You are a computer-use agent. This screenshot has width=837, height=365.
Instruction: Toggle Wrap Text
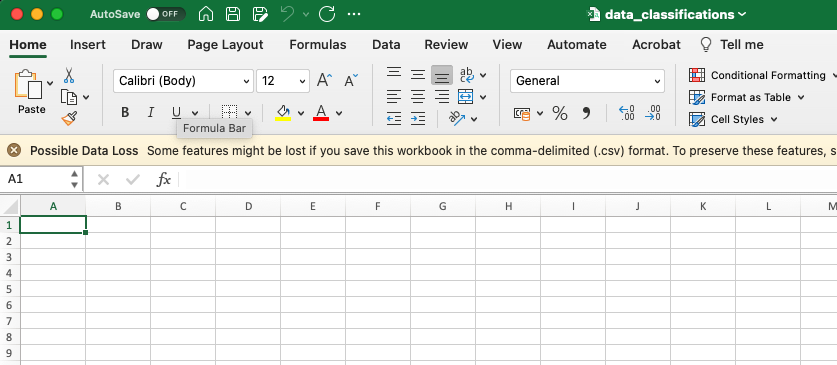(467, 75)
